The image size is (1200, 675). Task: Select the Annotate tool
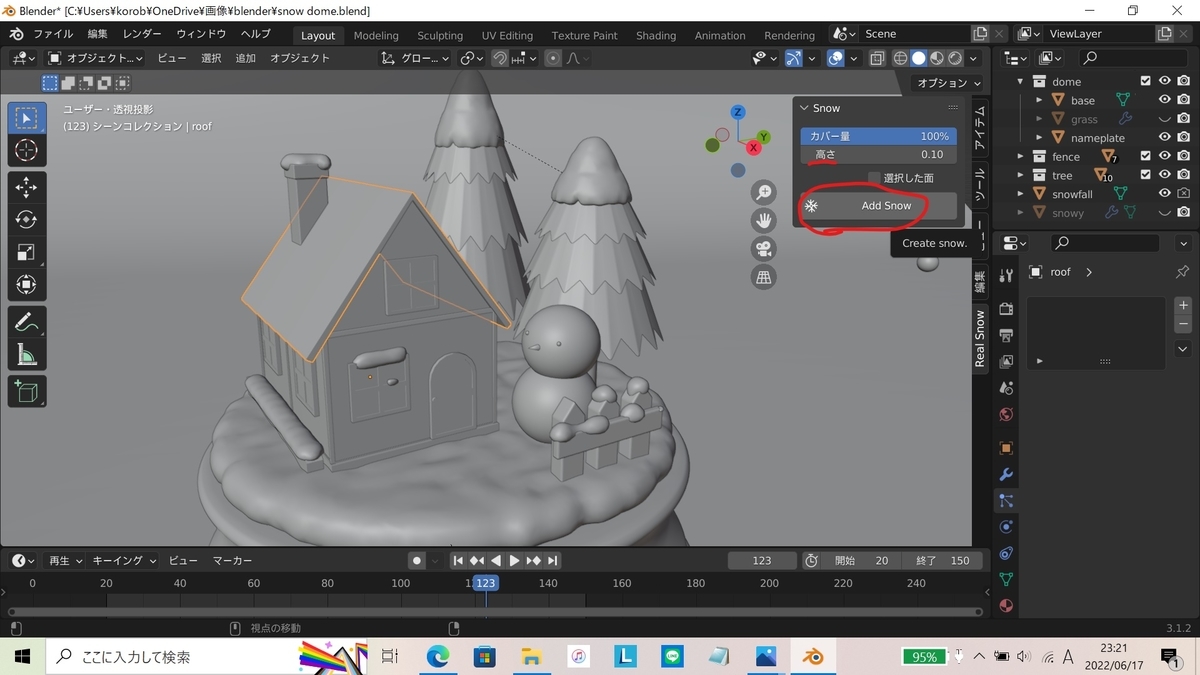(x=27, y=322)
